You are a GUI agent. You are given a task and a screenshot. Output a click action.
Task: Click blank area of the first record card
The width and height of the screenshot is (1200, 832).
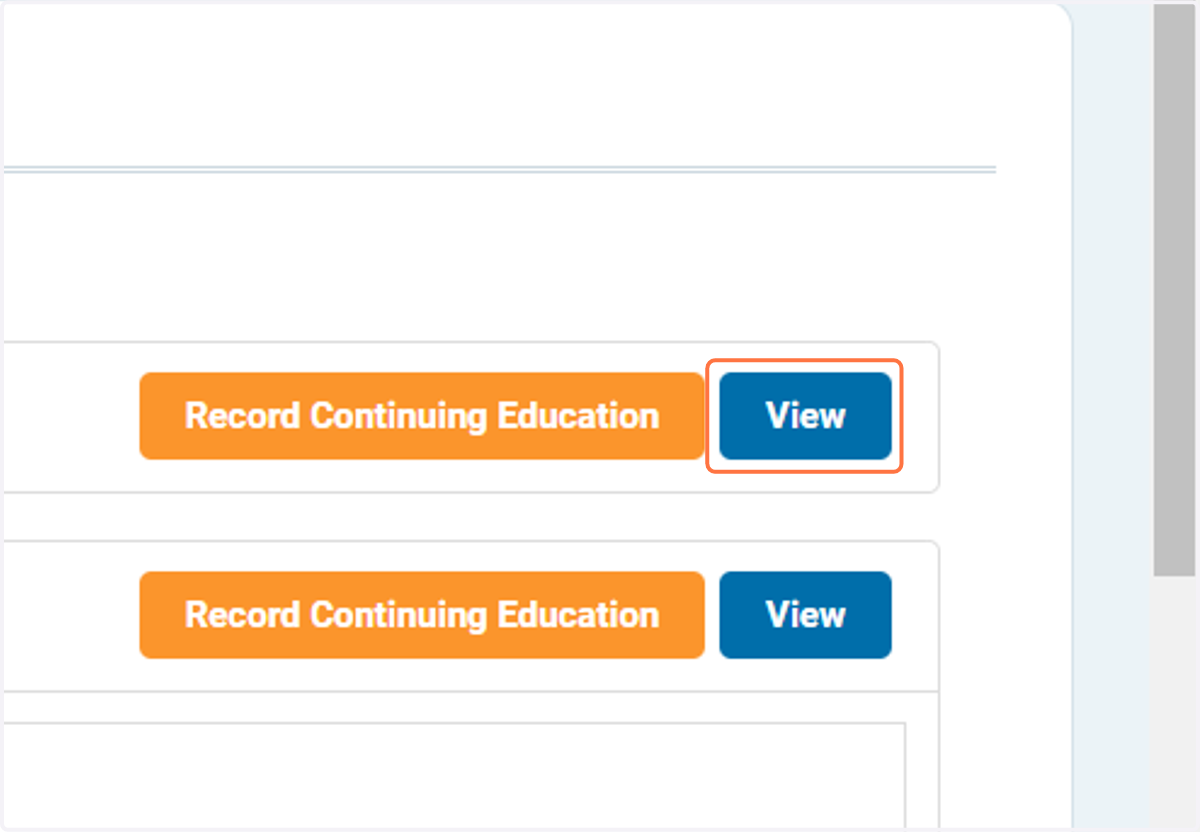[70, 416]
